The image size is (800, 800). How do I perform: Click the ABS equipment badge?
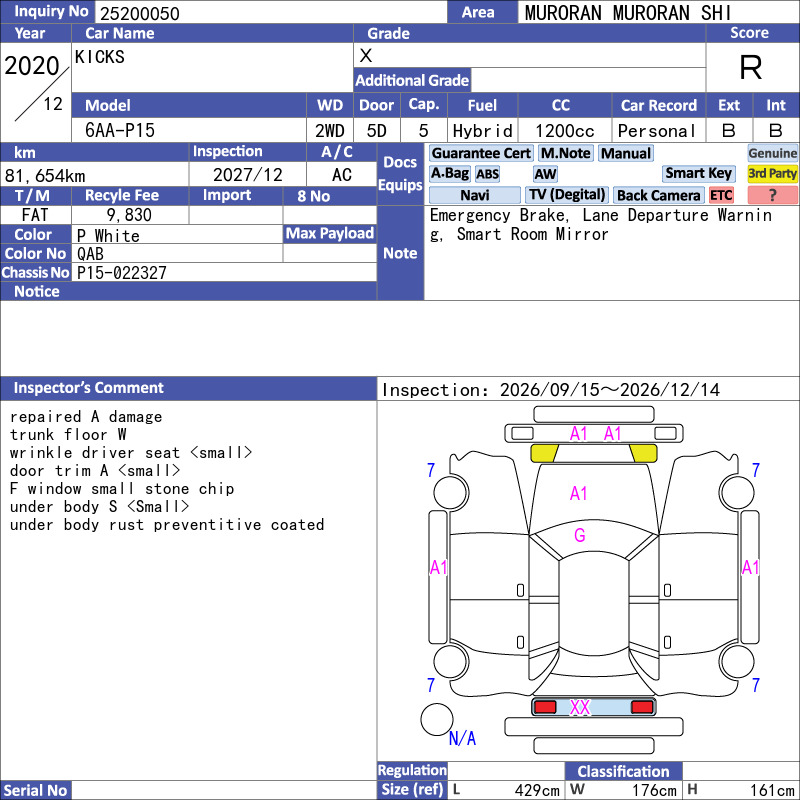487,174
